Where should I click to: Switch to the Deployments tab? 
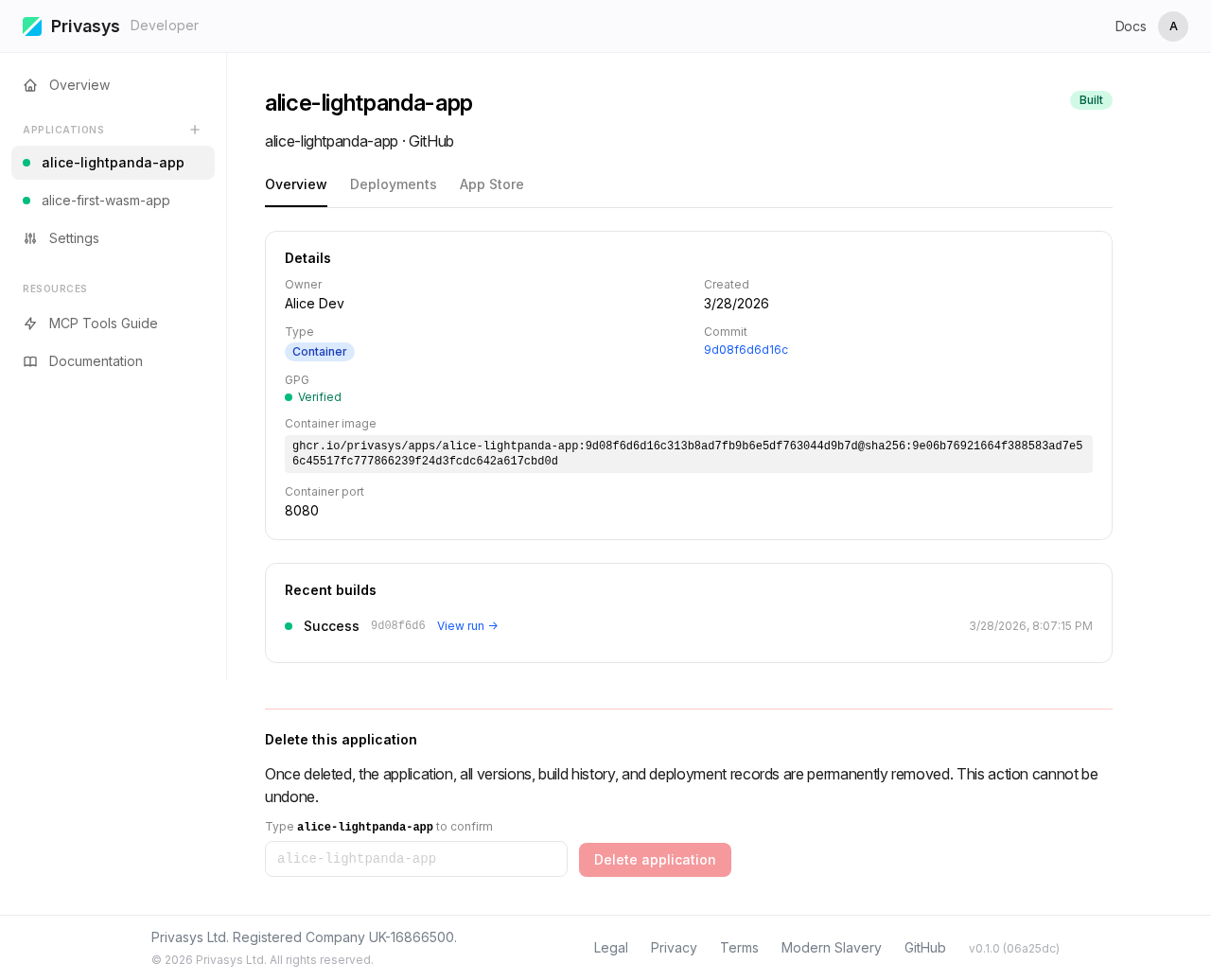click(x=394, y=184)
